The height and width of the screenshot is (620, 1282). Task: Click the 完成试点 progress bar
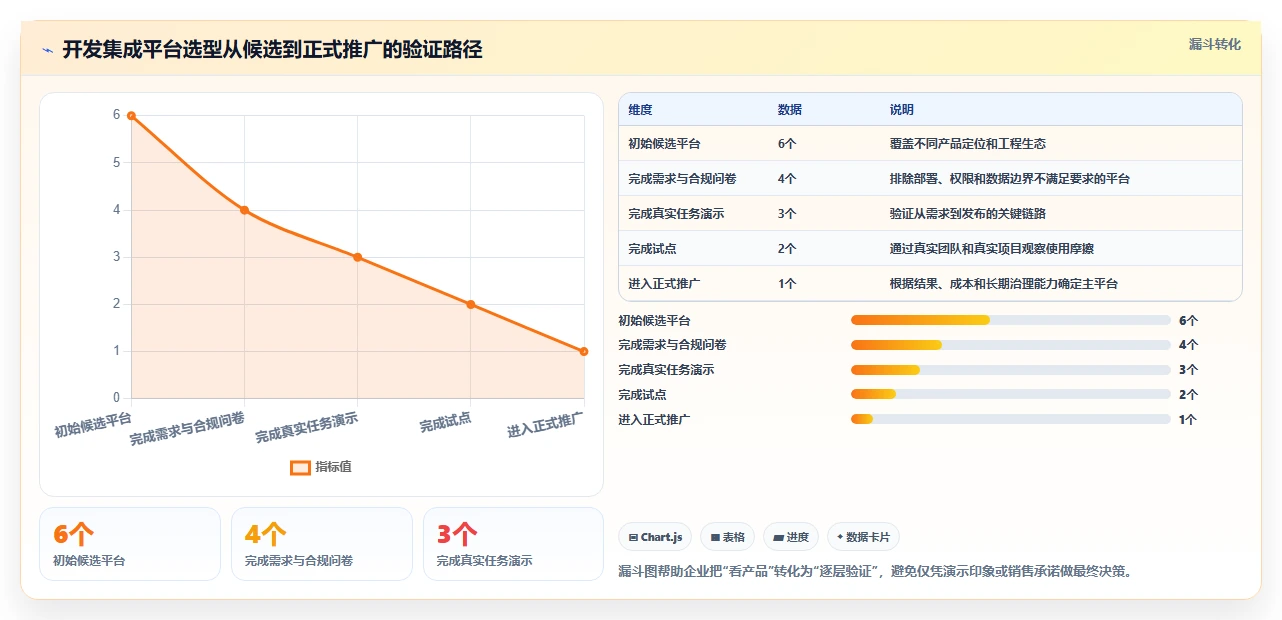1010,395
